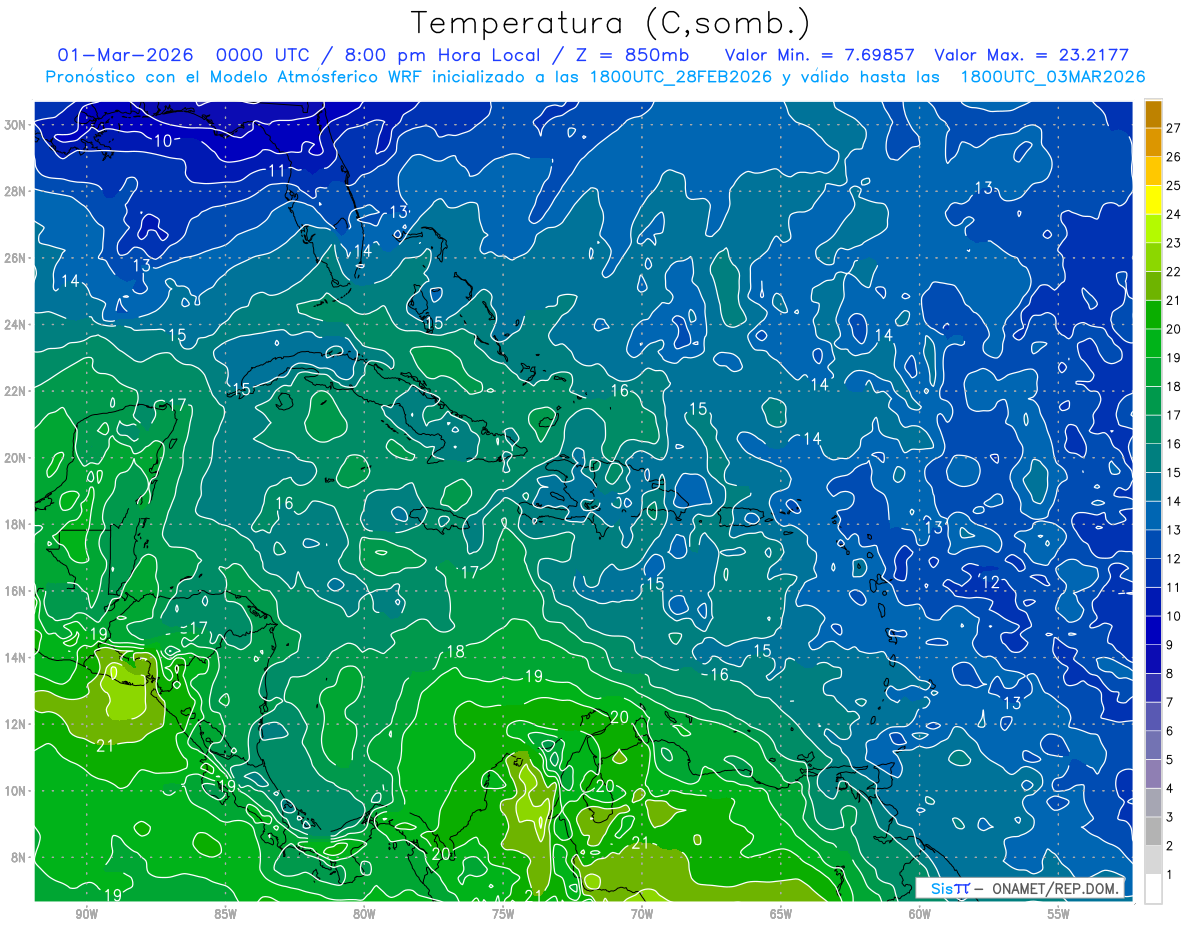Viewport: 1200px width, 927px height.
Task: Click the "90W" longitude axis label
Action: (87, 914)
